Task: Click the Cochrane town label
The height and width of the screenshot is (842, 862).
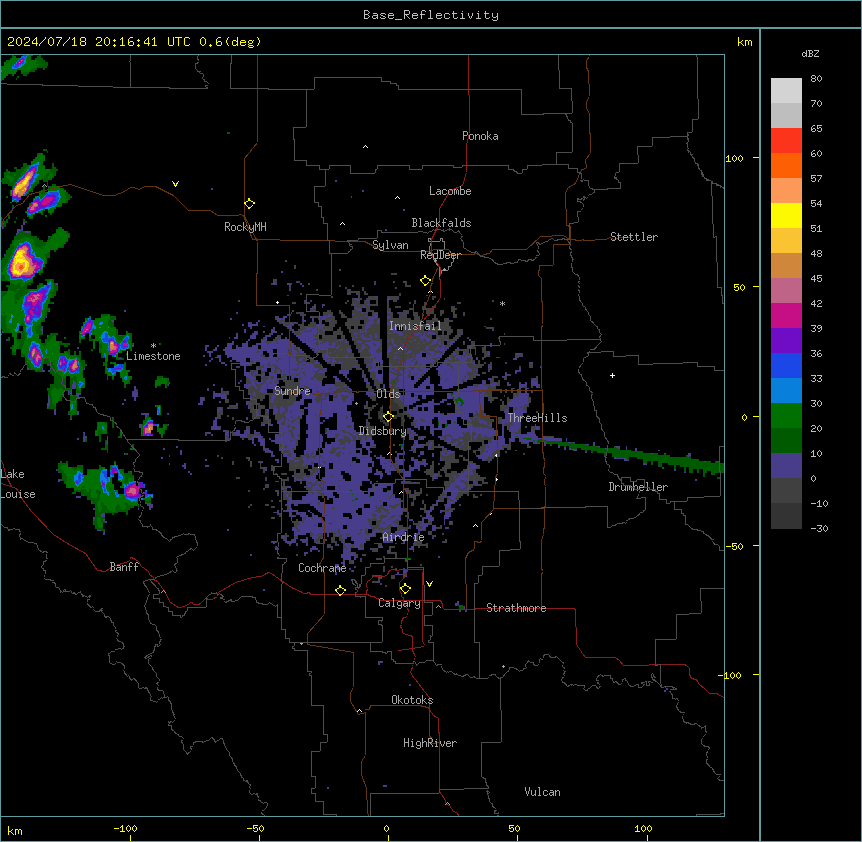Action: pyautogui.click(x=322, y=568)
